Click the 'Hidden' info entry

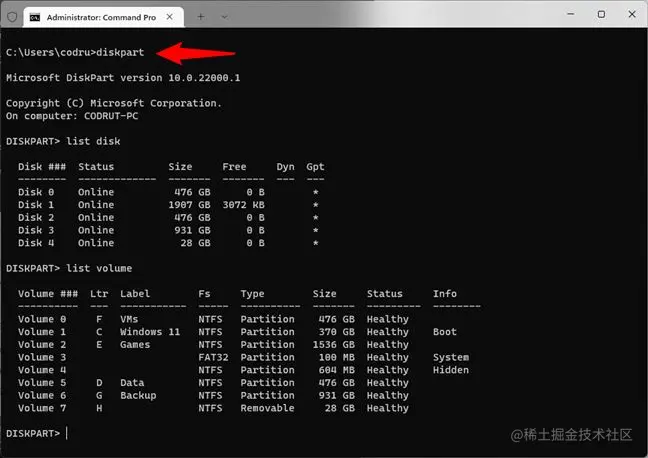click(x=451, y=370)
